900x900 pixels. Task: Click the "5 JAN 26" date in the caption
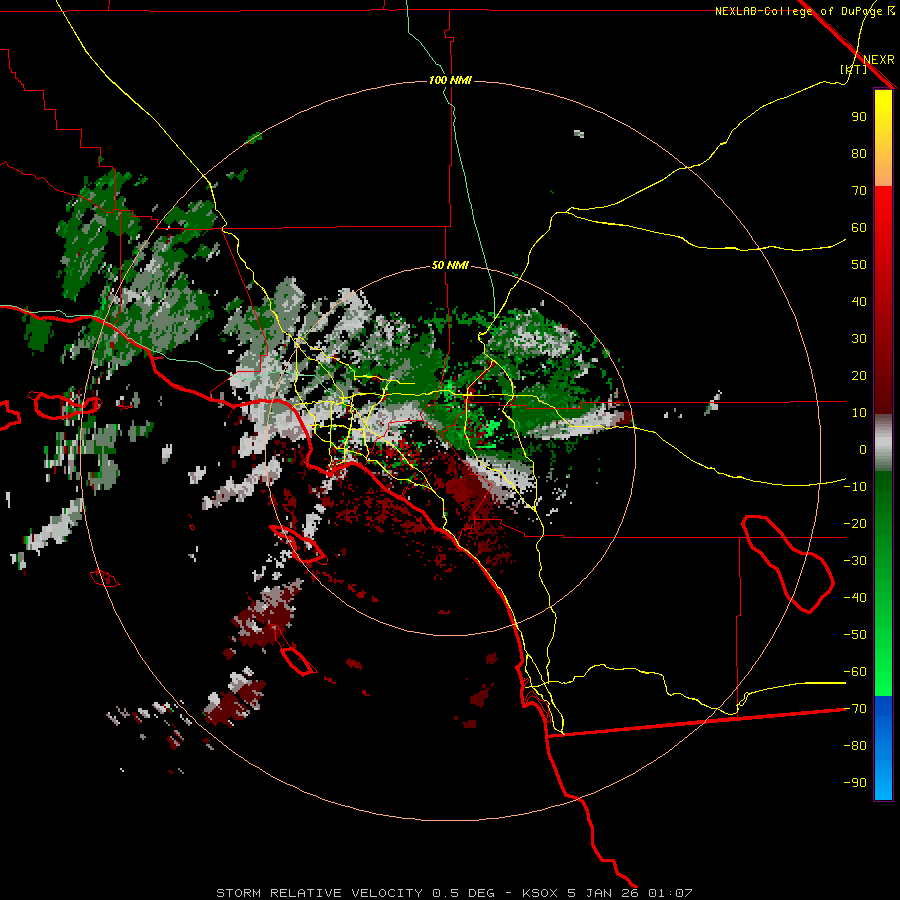(x=603, y=893)
